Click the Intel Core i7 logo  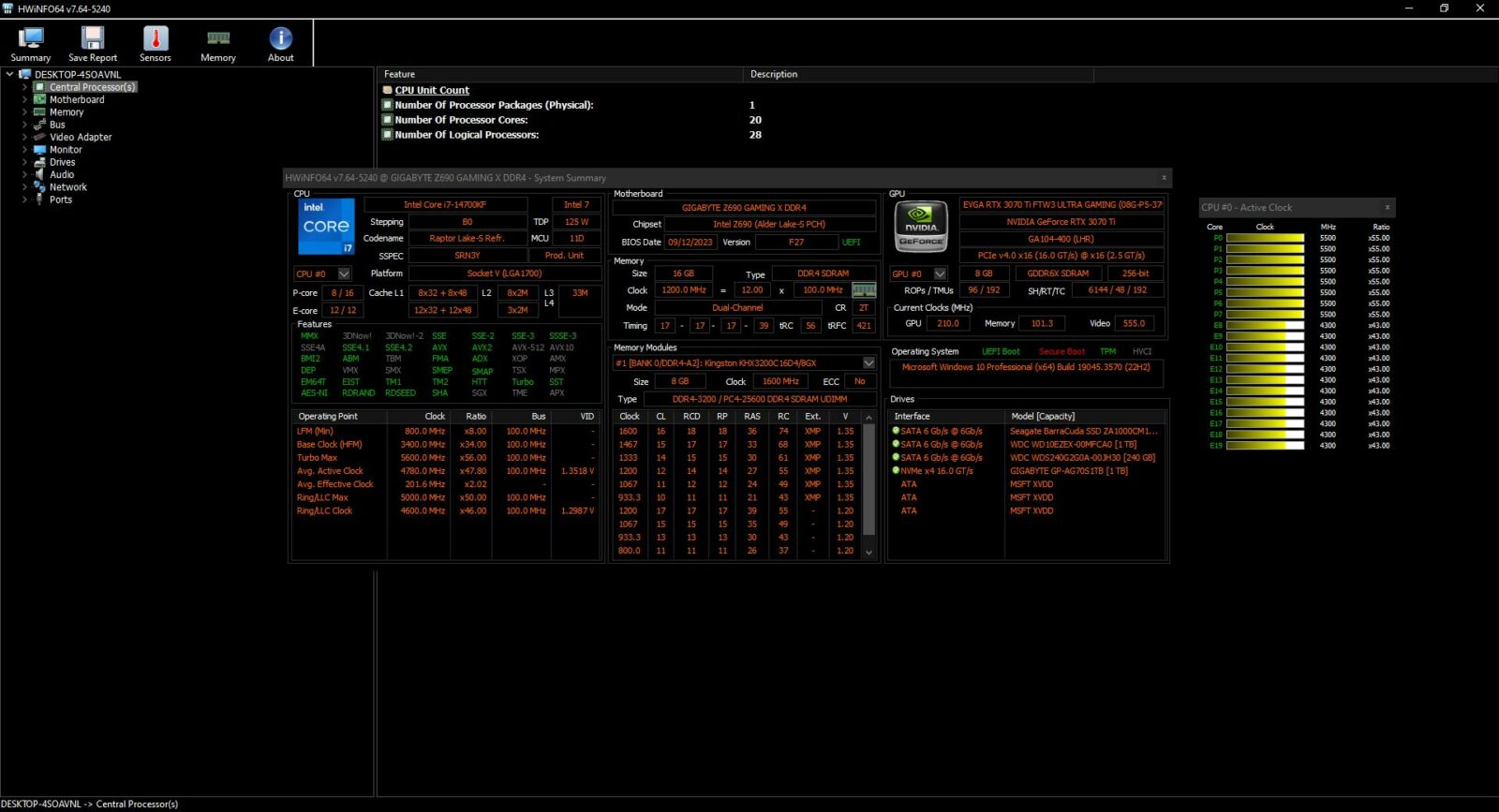pyautogui.click(x=326, y=226)
